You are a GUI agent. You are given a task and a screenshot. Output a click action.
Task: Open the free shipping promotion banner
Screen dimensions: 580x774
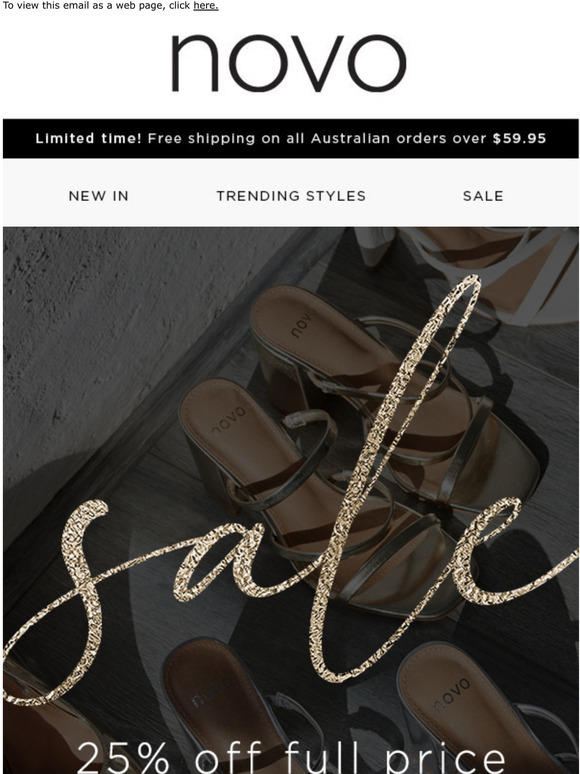[x=290, y=138]
